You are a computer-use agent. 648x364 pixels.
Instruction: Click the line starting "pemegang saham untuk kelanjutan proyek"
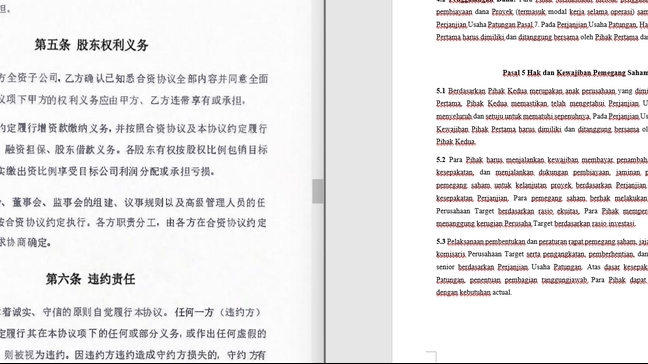coord(542,186)
